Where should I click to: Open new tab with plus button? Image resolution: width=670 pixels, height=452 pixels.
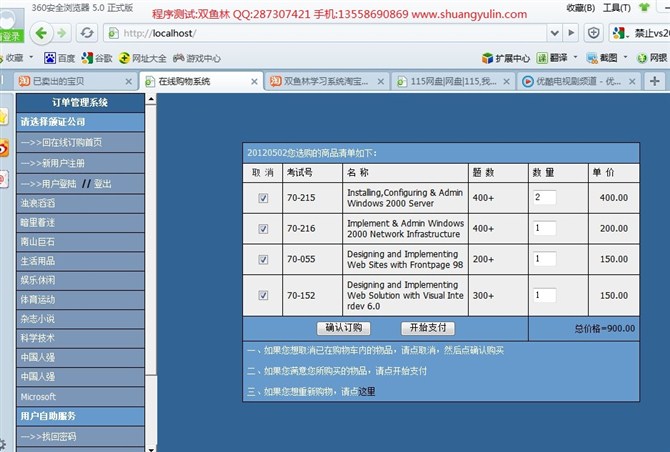[x=655, y=81]
